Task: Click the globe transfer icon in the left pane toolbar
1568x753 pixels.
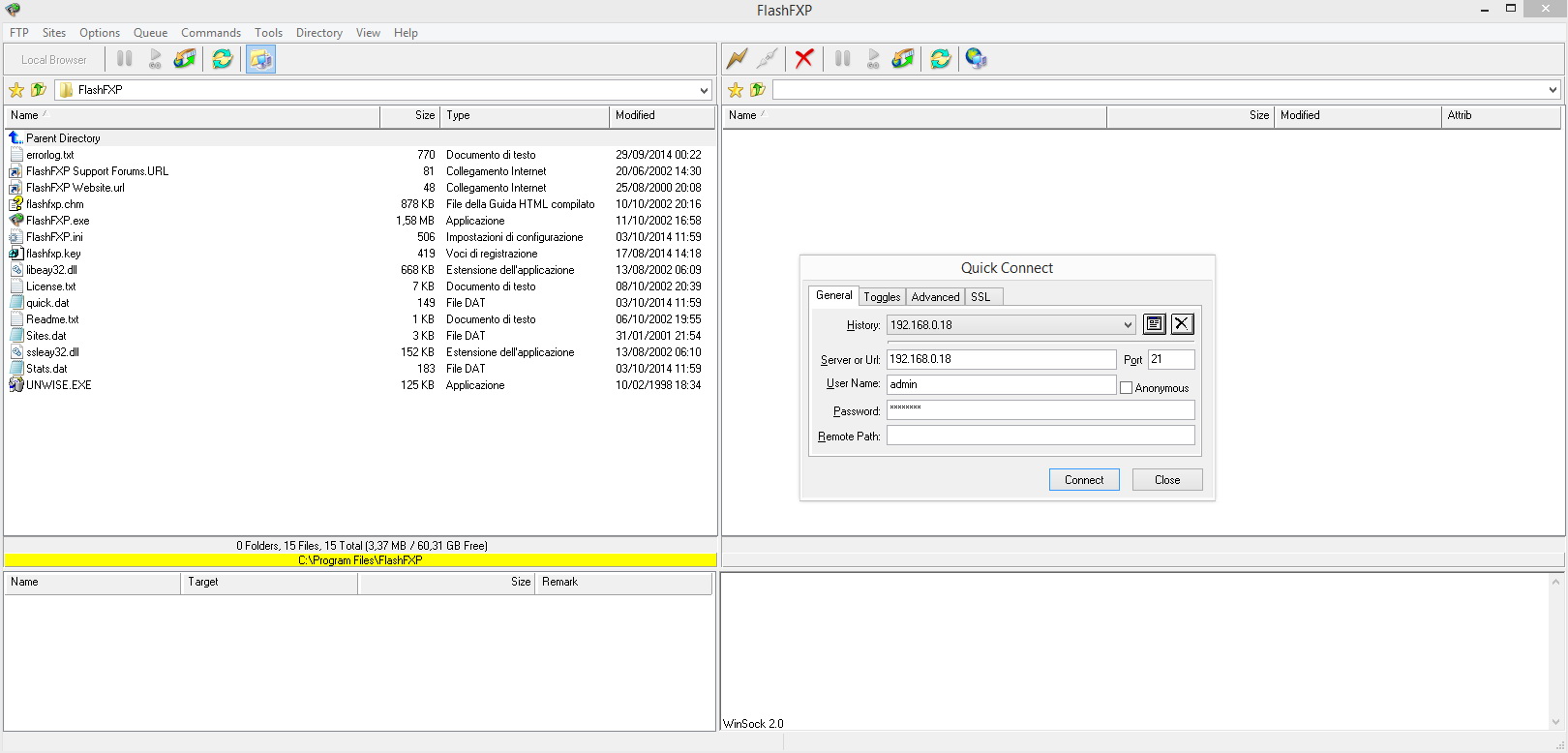Action: click(185, 59)
